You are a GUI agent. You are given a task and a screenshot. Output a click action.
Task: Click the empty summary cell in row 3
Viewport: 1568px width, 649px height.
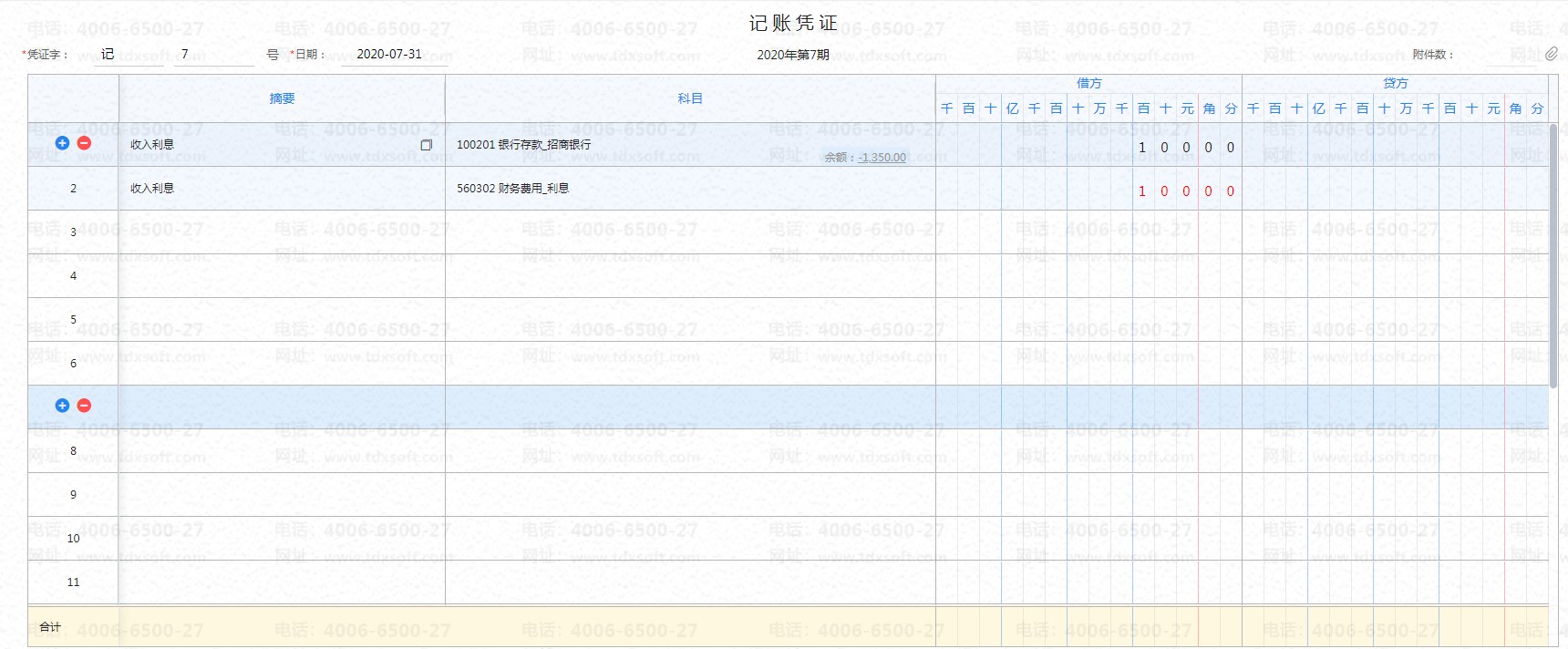point(281,232)
